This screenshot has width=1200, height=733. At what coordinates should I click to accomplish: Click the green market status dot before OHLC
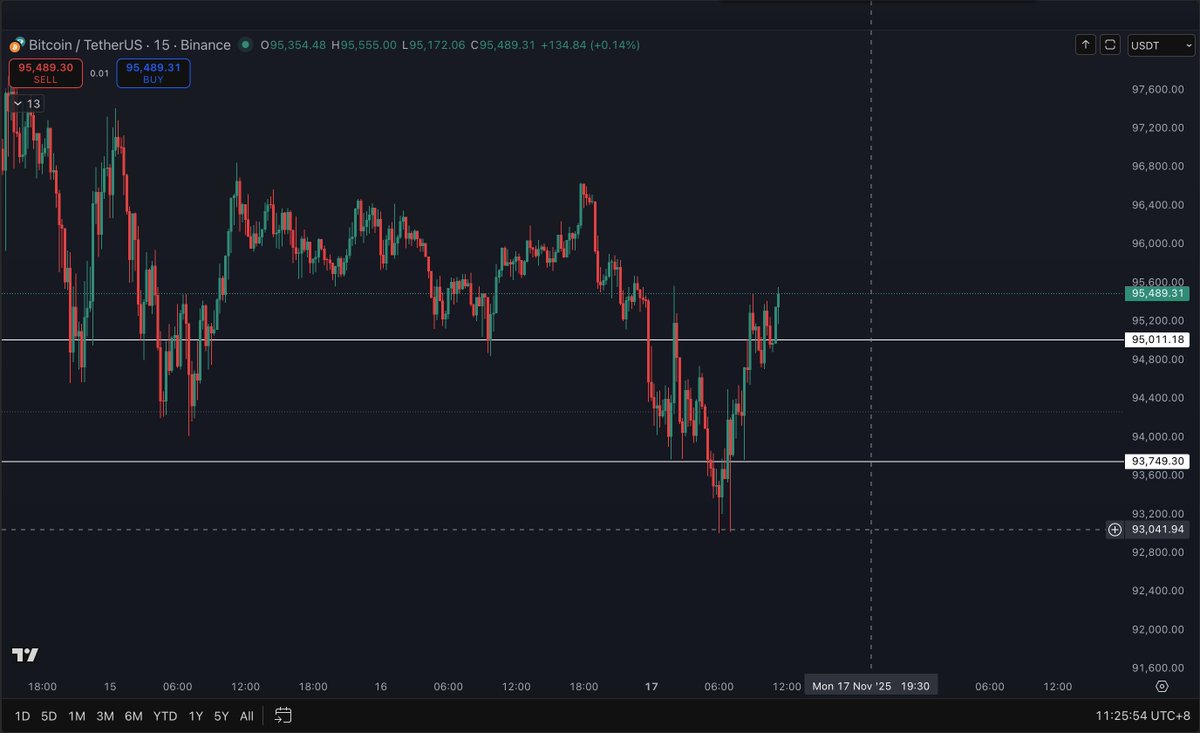tap(245, 45)
